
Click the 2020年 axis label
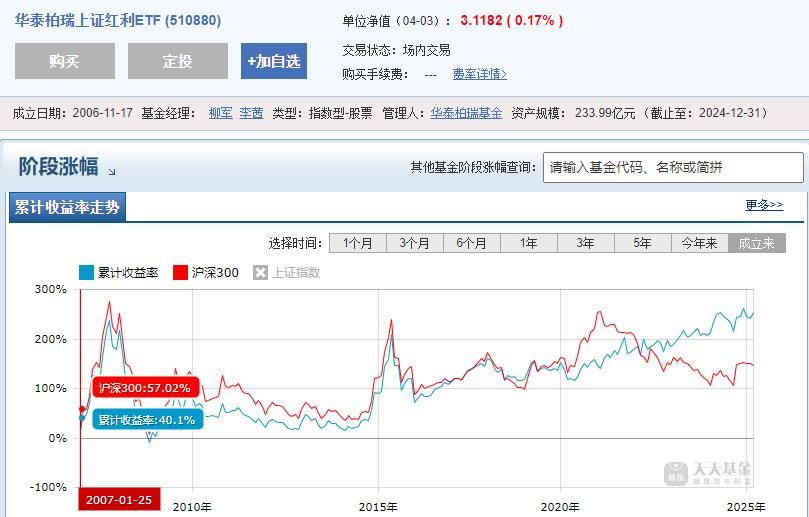click(x=560, y=507)
